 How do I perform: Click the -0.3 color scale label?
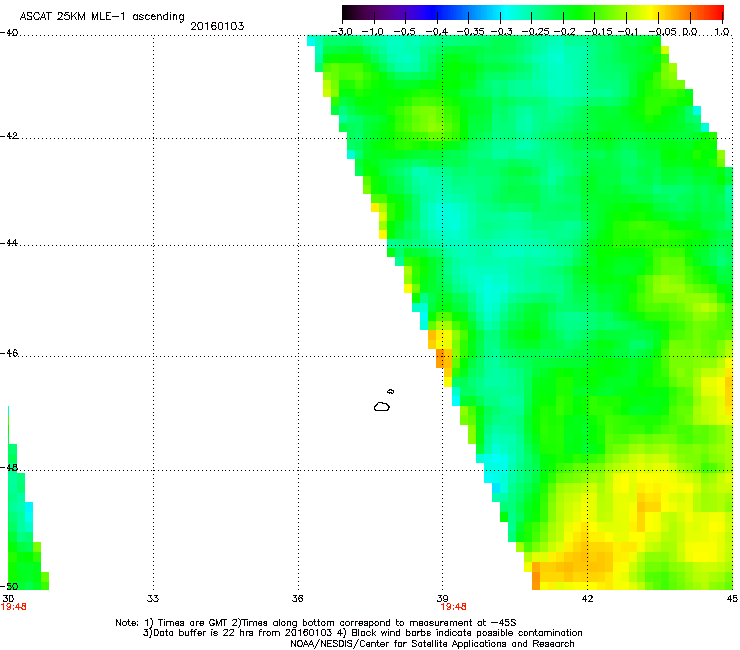click(x=502, y=31)
